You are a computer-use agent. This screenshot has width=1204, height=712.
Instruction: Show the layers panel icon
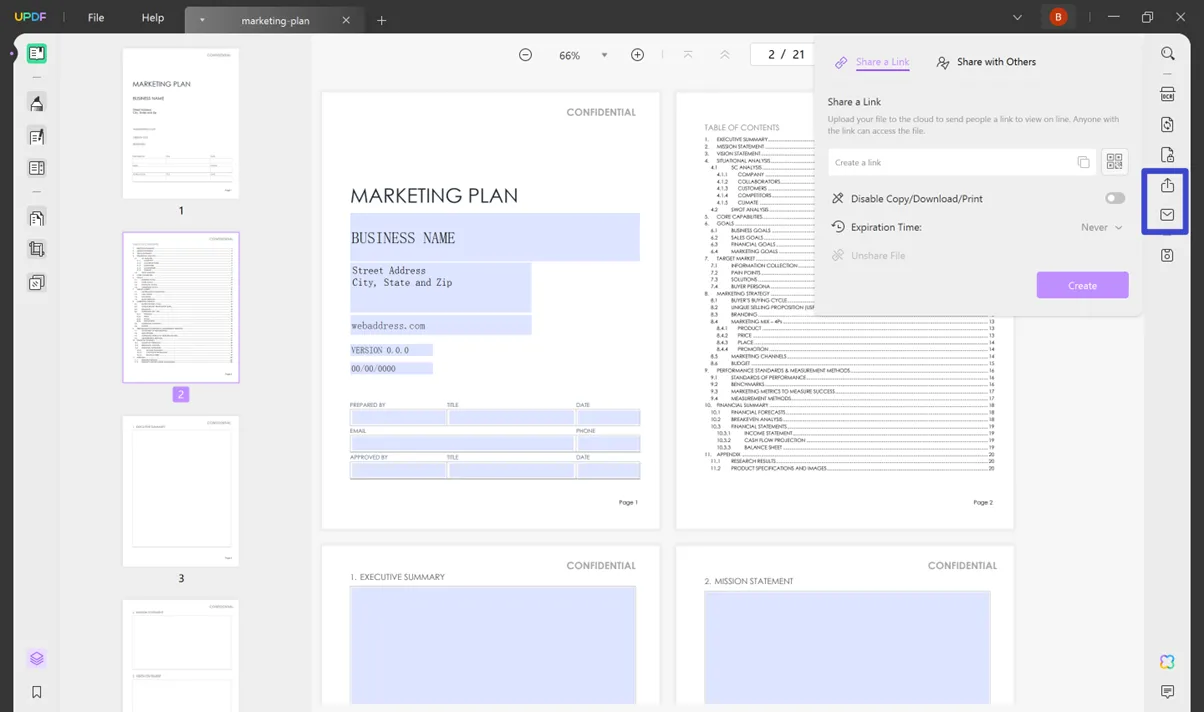37,658
